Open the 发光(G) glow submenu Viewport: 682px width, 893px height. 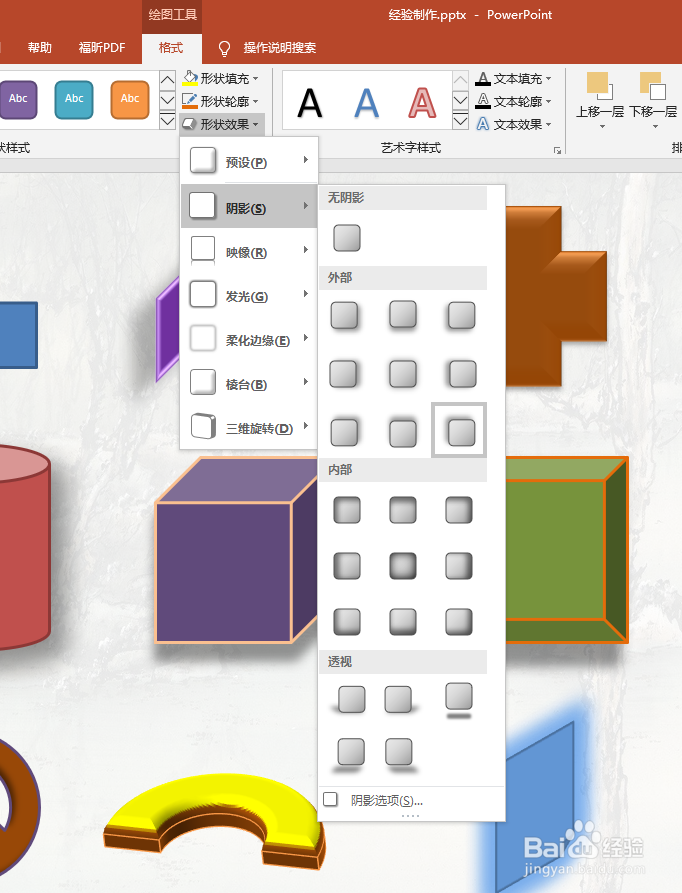pyautogui.click(x=249, y=295)
